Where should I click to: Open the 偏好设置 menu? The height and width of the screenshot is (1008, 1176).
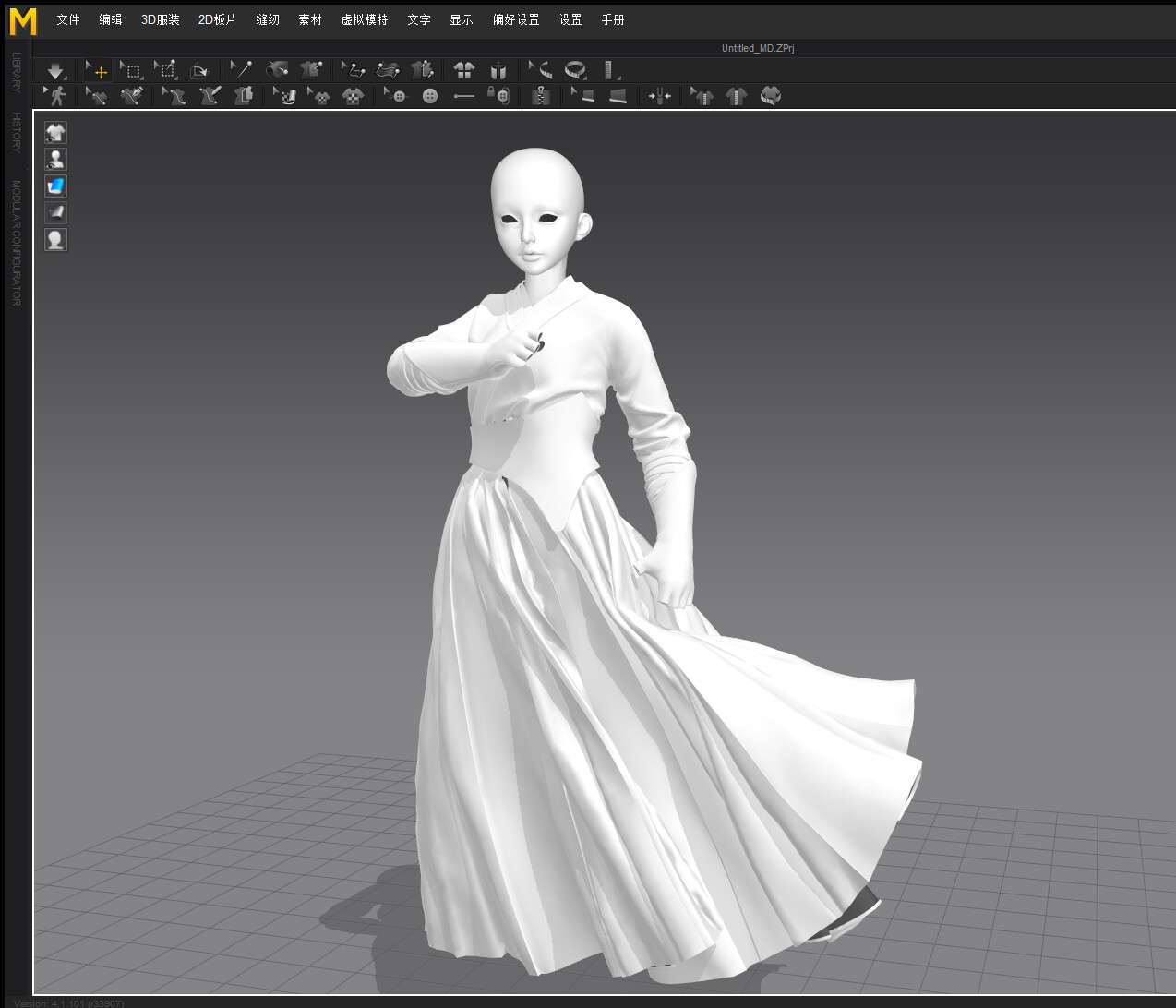(x=516, y=19)
